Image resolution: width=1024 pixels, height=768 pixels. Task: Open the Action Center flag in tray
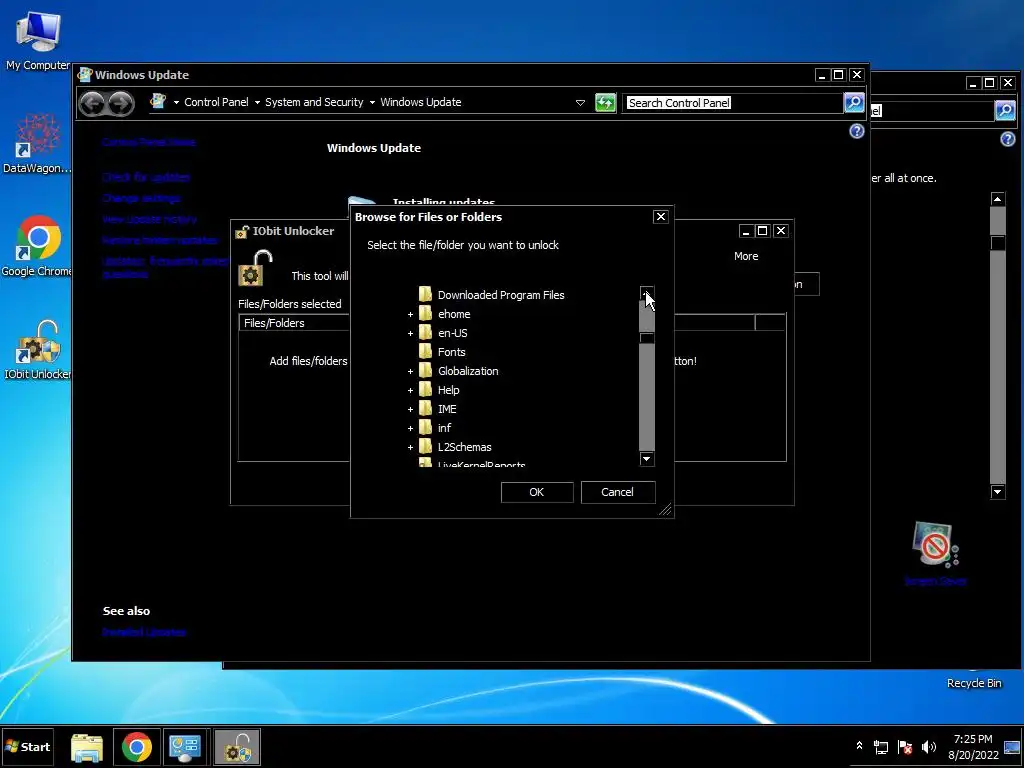pyautogui.click(x=905, y=747)
